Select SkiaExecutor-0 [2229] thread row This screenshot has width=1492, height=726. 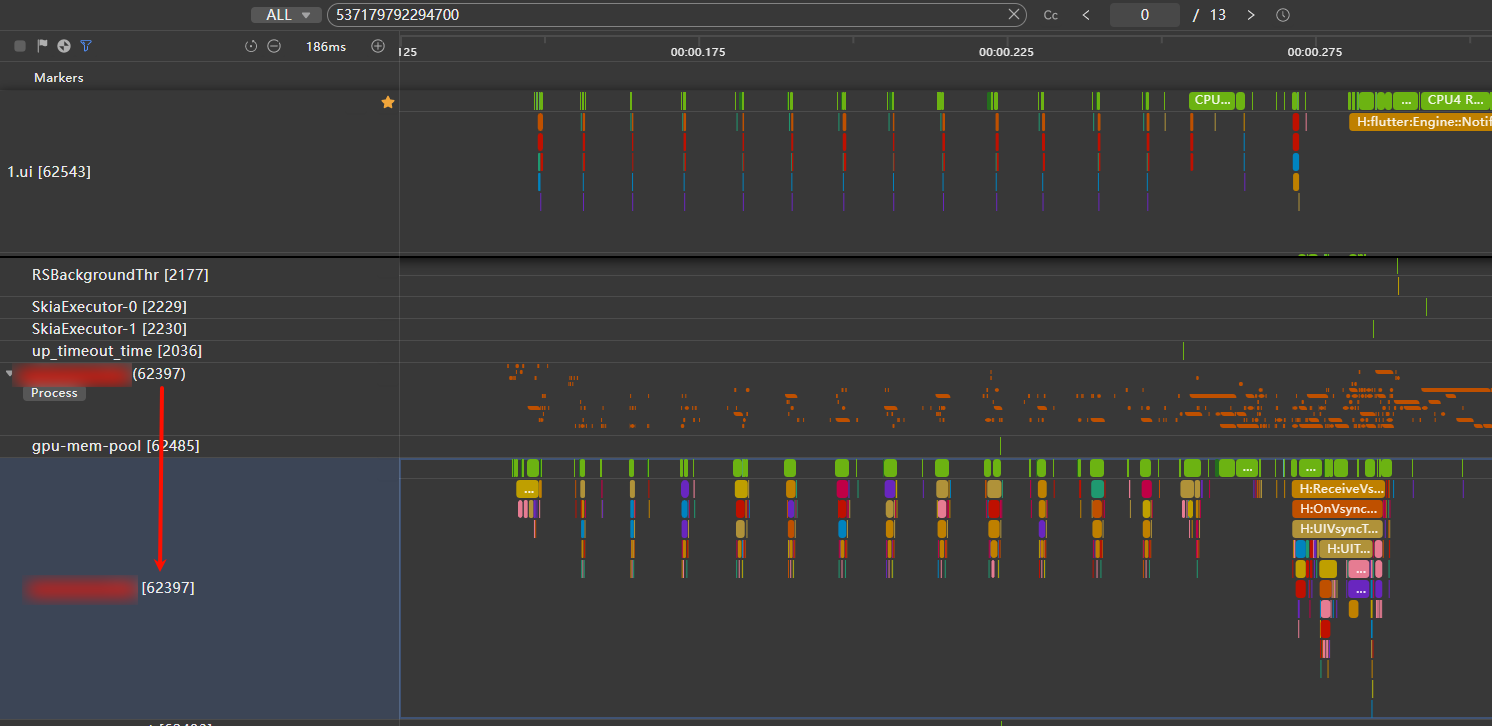click(x=200, y=307)
